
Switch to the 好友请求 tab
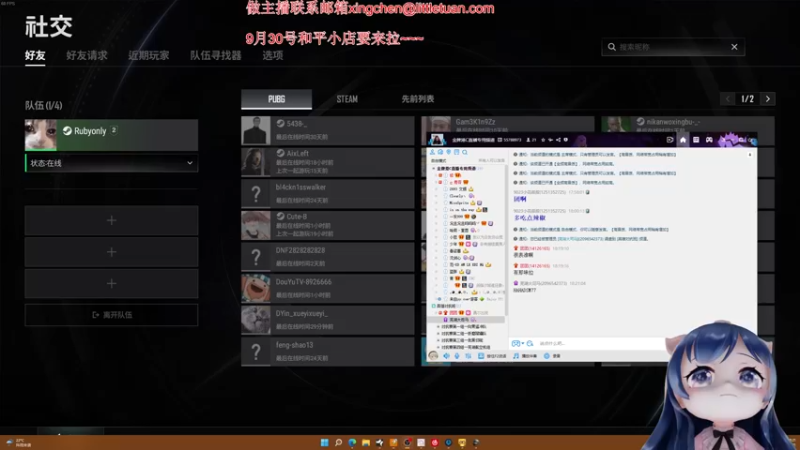(87, 55)
